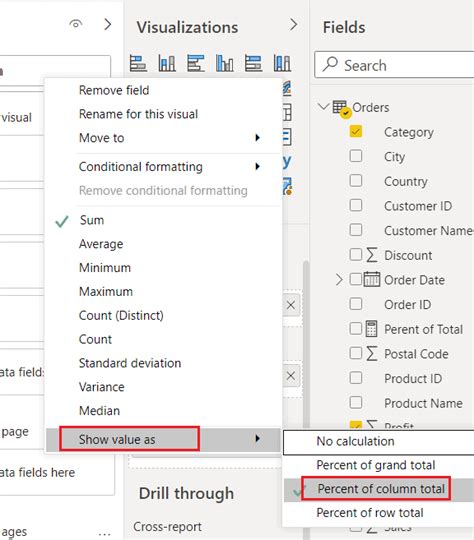Check the Order ID field checkbox

(356, 304)
